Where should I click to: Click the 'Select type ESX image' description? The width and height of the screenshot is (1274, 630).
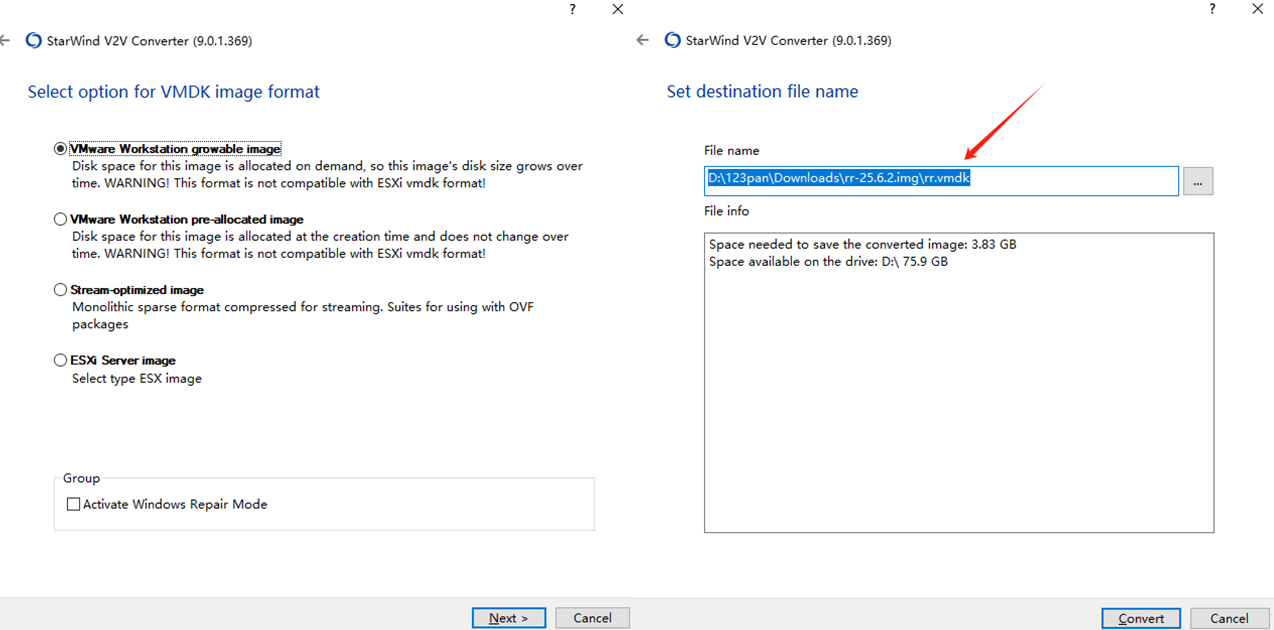coord(137,379)
